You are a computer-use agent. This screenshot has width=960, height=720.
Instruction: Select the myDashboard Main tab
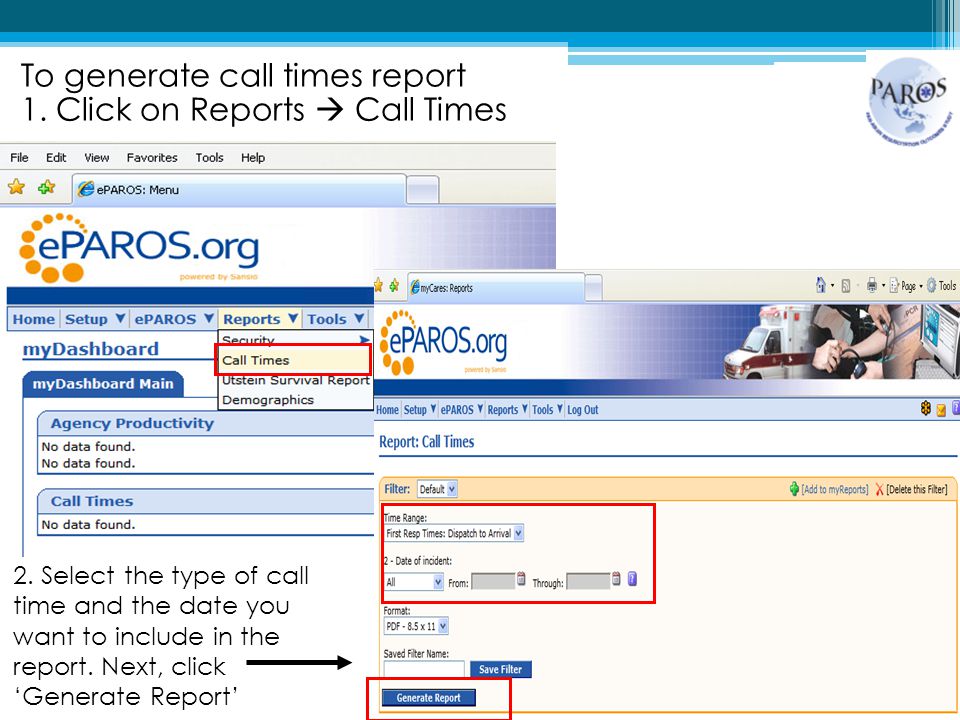coord(103,384)
